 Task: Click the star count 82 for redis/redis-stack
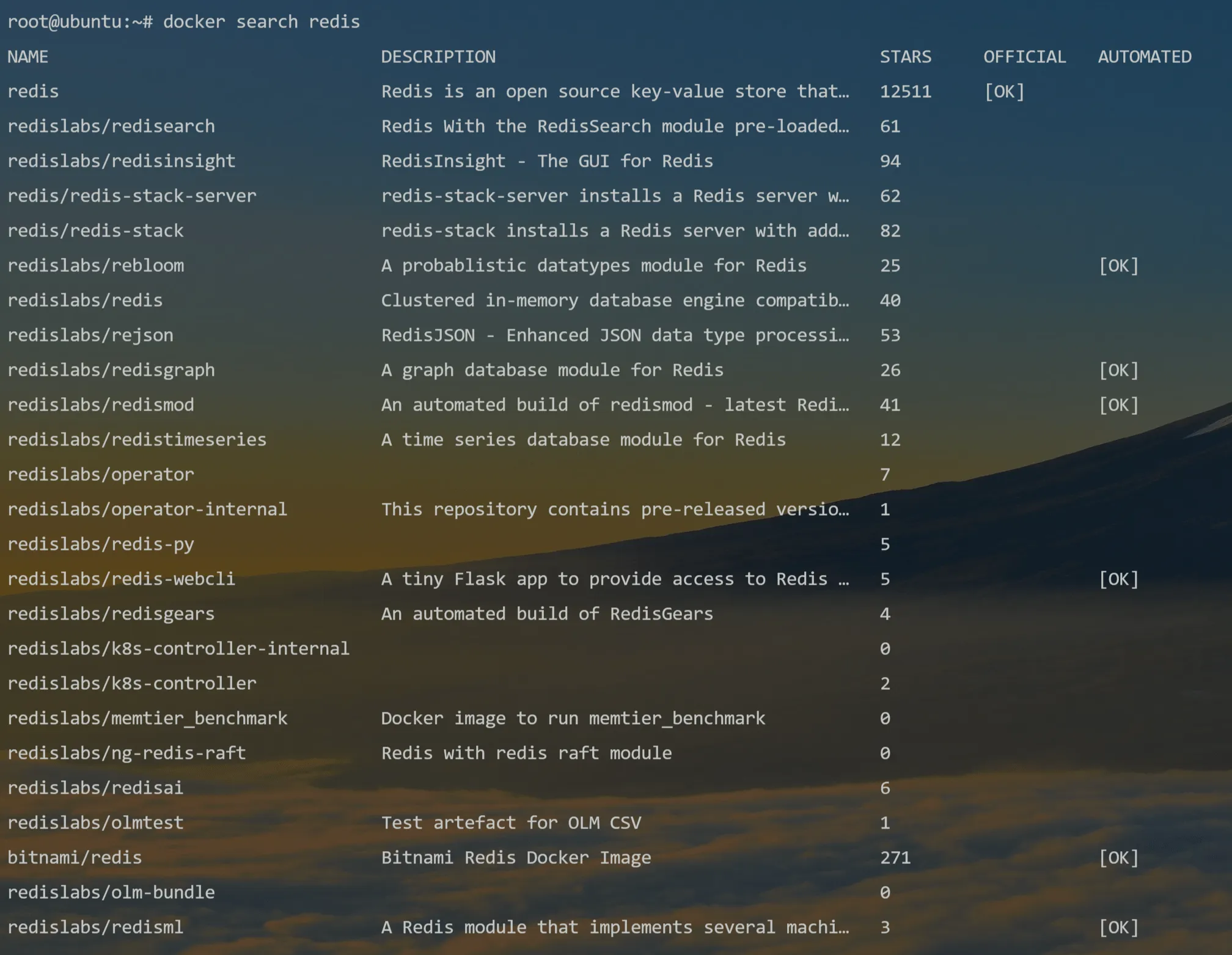890,231
